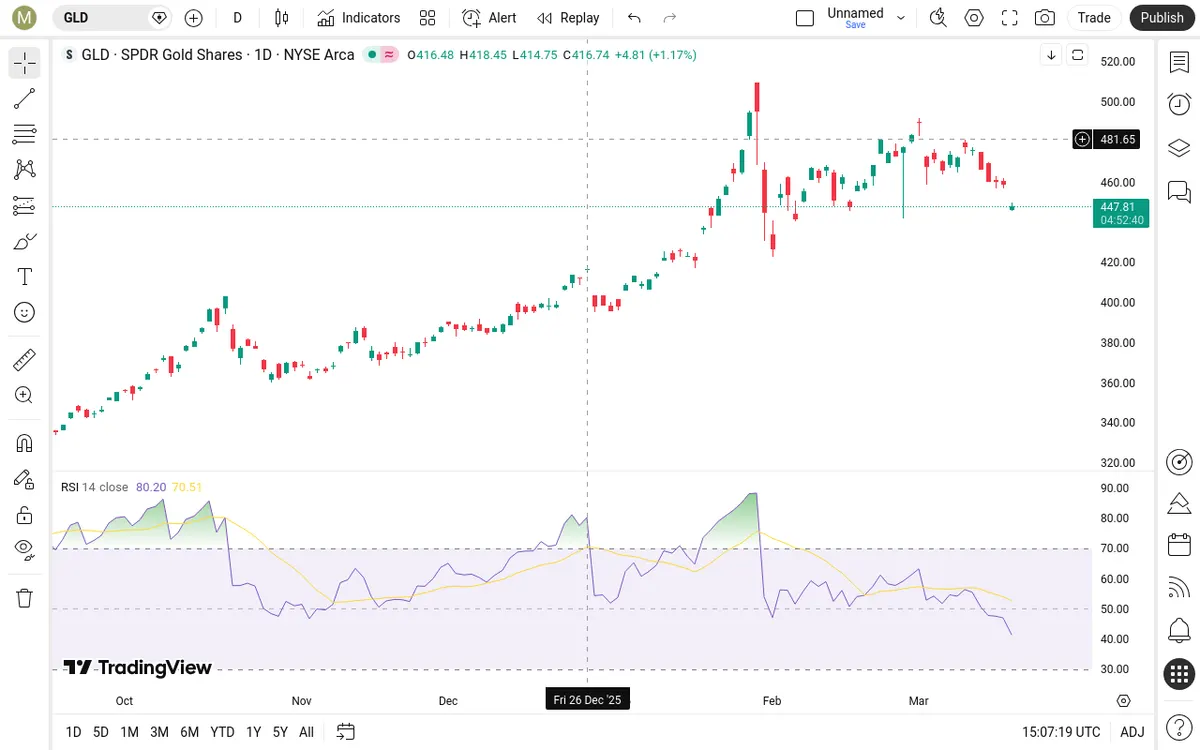Toggle stay in drawing mode
Screen dimensions: 1200x750
(x=25, y=479)
